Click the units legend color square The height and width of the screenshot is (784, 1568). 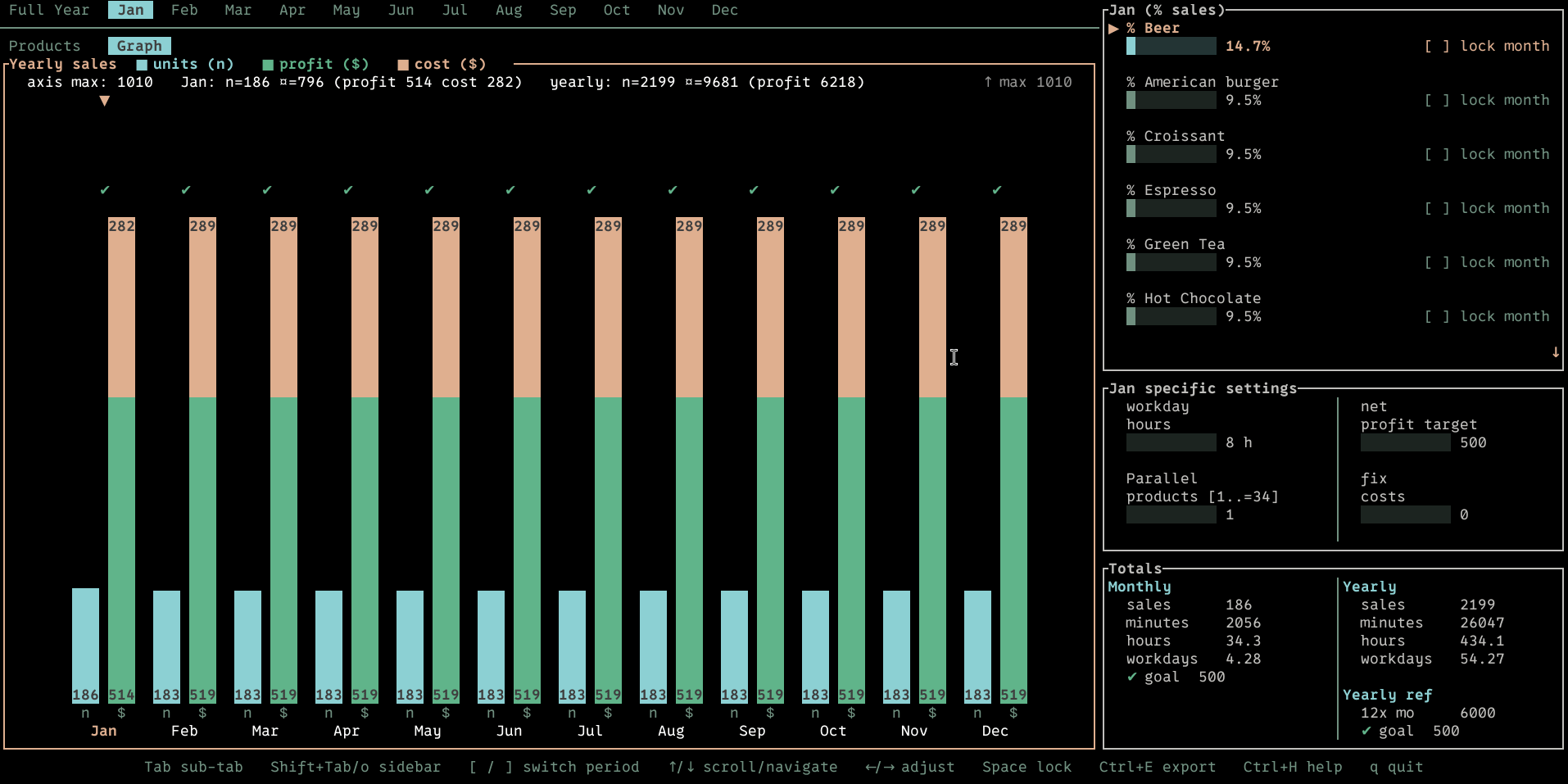[x=142, y=65]
